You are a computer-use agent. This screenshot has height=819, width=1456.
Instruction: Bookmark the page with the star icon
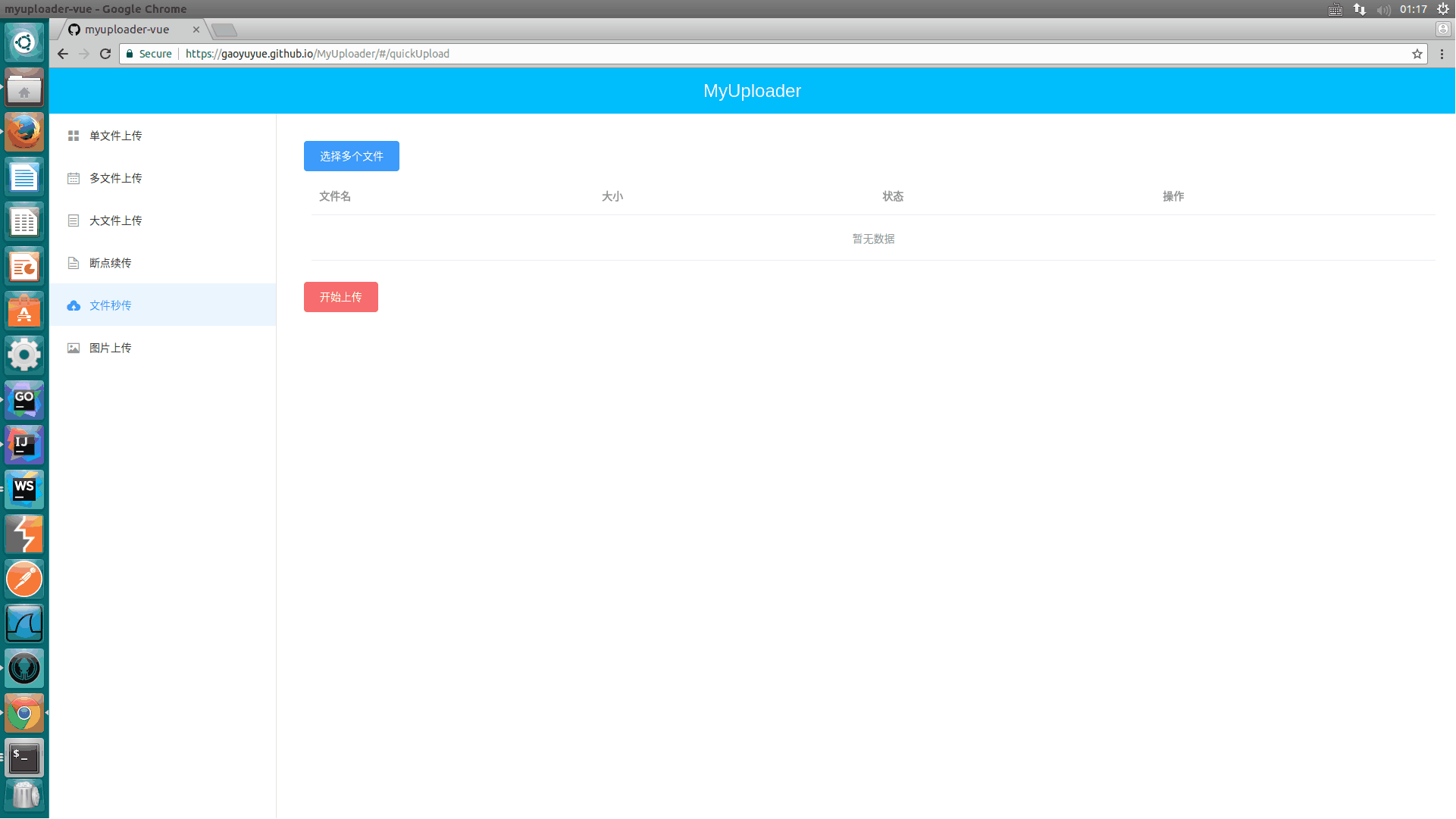[1417, 54]
